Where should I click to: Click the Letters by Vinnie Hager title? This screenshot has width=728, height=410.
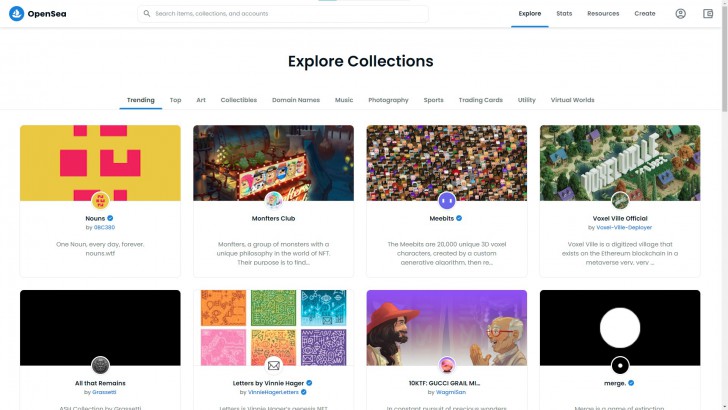268,383
